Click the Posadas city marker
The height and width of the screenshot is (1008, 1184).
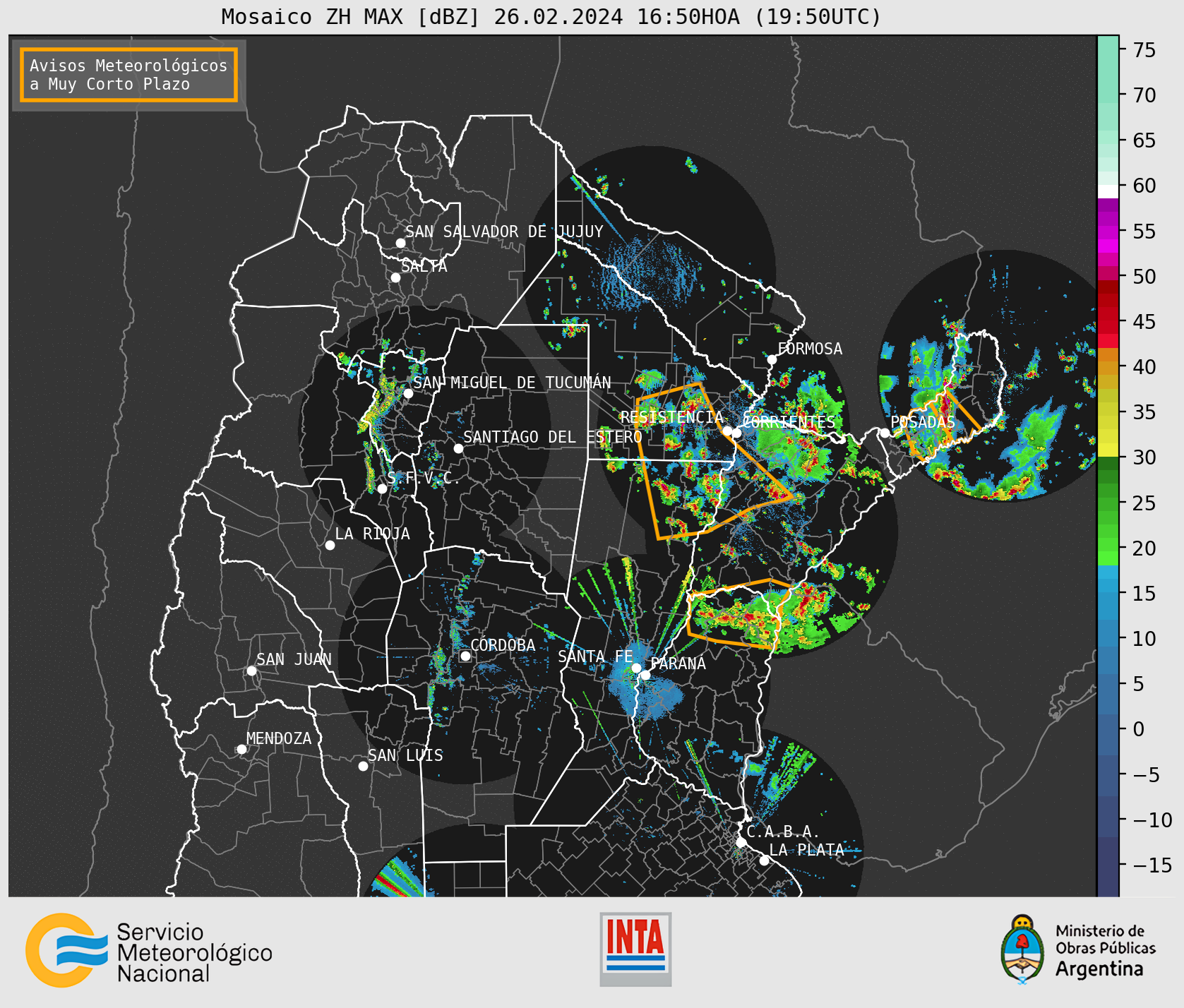tap(885, 433)
